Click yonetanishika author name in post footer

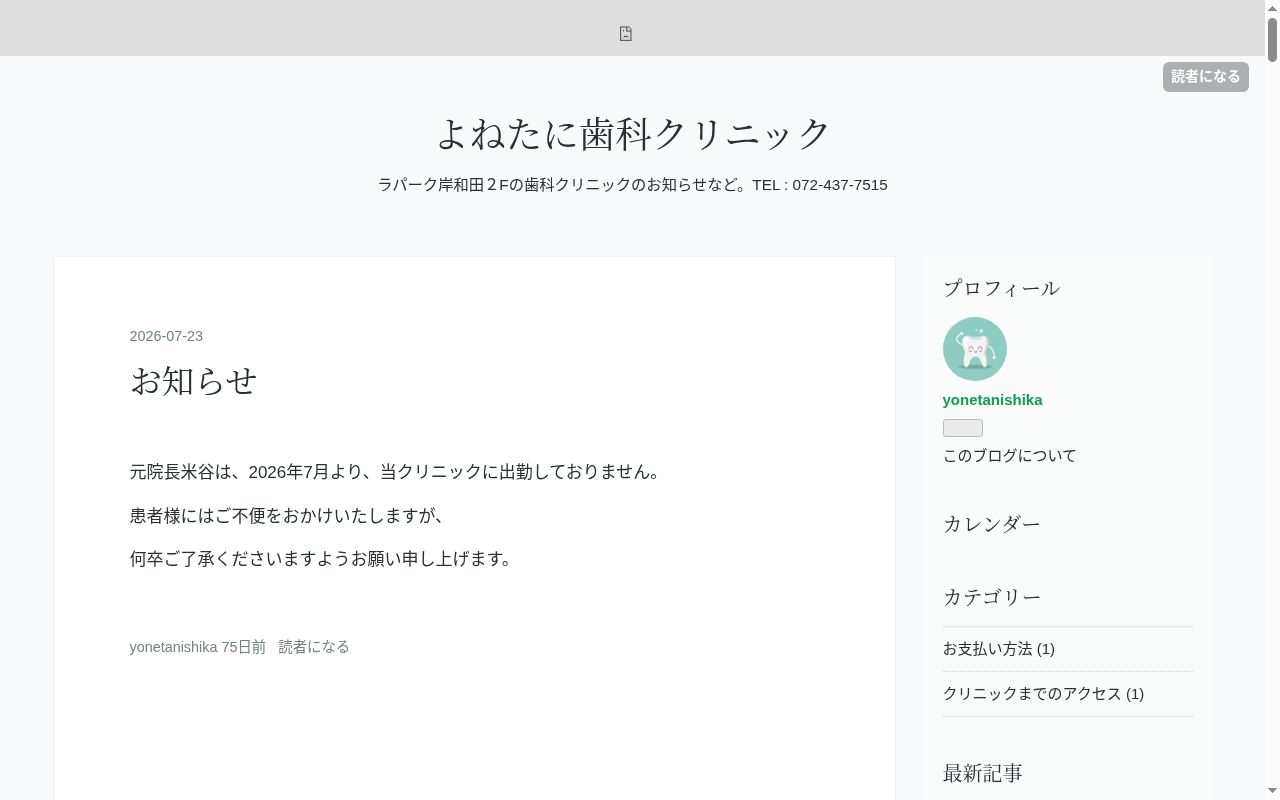[x=173, y=647]
